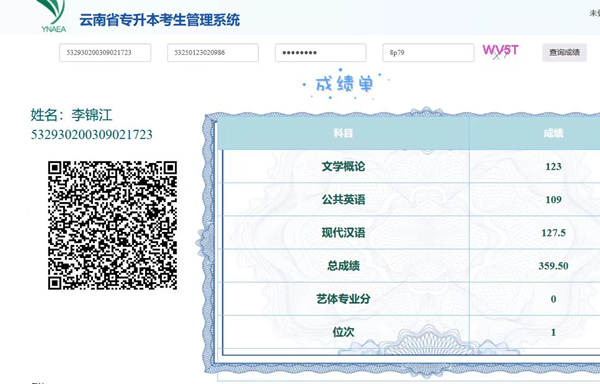Click the 查询成绩 button
The width and height of the screenshot is (600, 384).
(564, 52)
